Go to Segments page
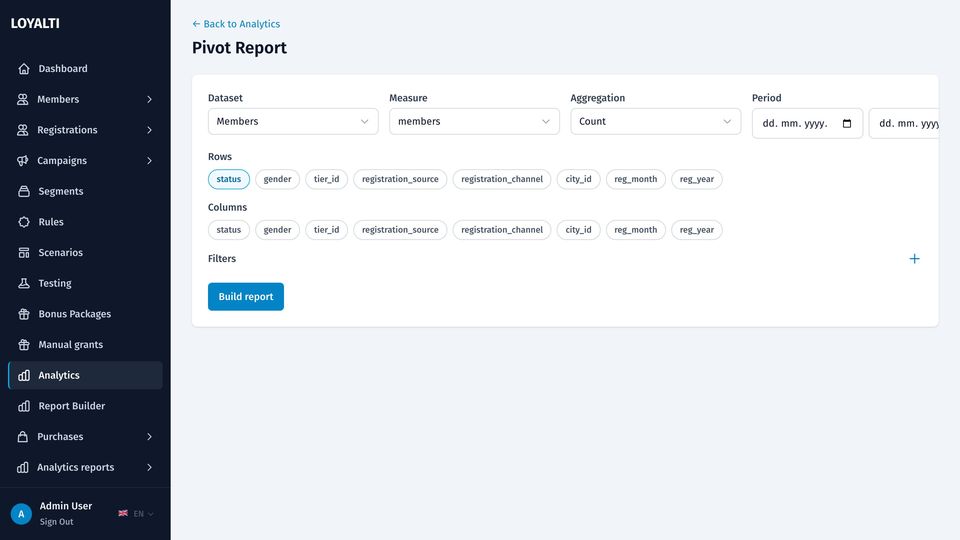 point(85,191)
